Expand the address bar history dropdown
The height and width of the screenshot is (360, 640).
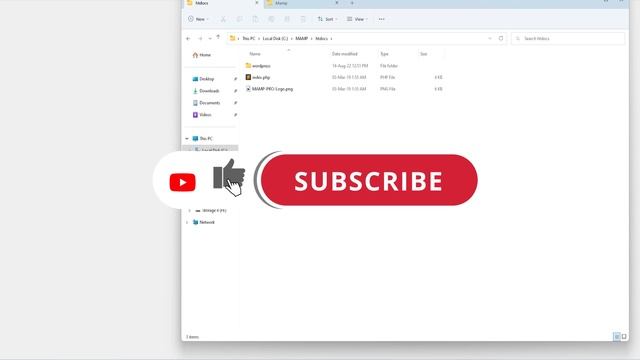490,38
